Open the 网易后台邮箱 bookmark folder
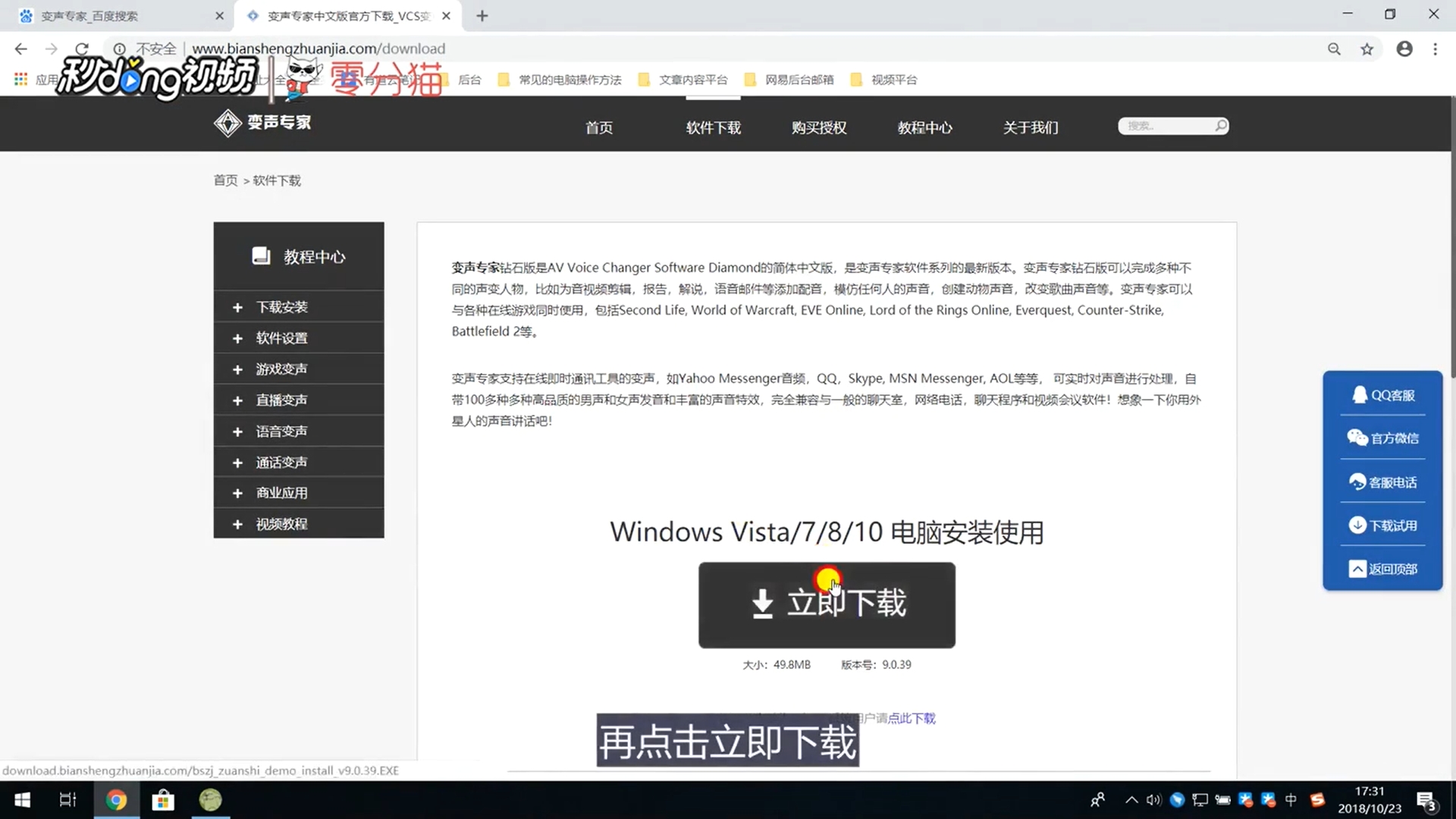 (789, 80)
